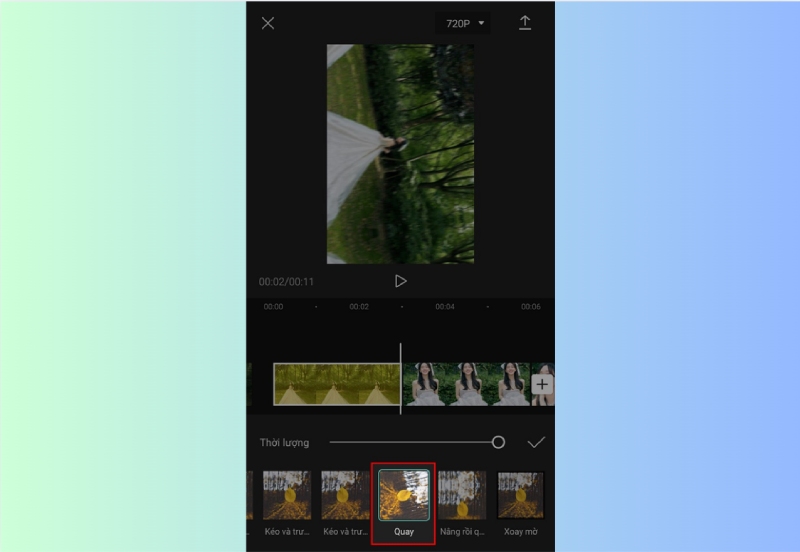Select the second Kéo và trư... animation
The width and height of the screenshot is (800, 552).
[345, 496]
